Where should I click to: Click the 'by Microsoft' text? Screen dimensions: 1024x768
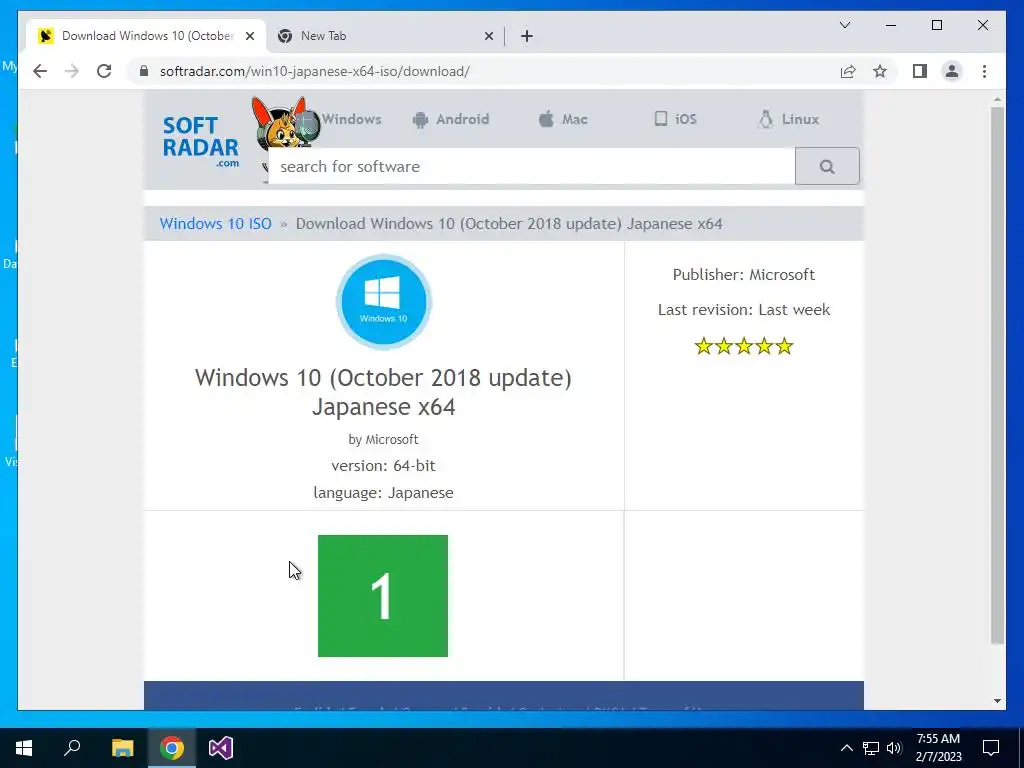point(383,440)
